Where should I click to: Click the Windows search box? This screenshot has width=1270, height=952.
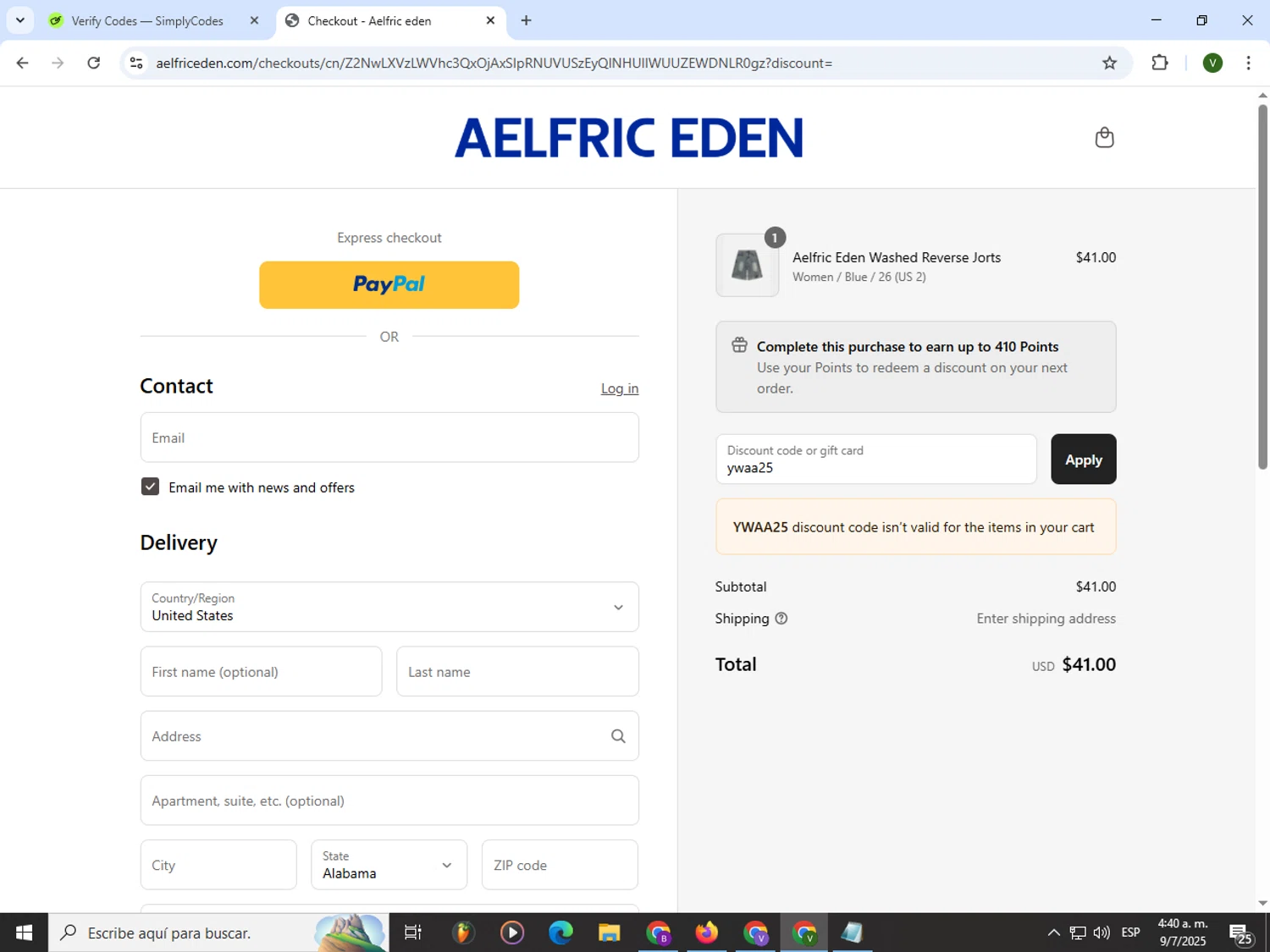tap(218, 933)
